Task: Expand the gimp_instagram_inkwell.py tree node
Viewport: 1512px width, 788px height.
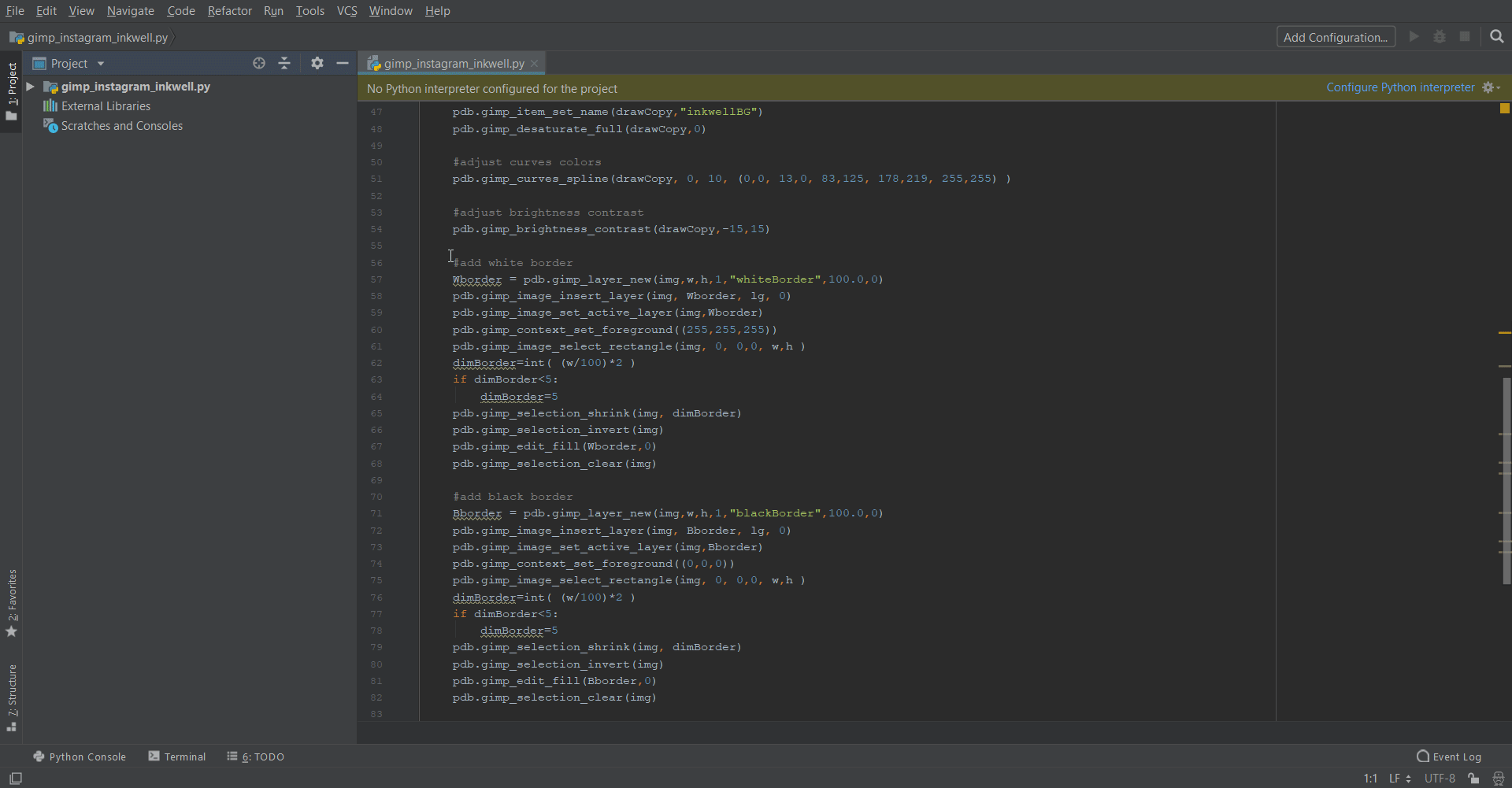Action: point(30,87)
